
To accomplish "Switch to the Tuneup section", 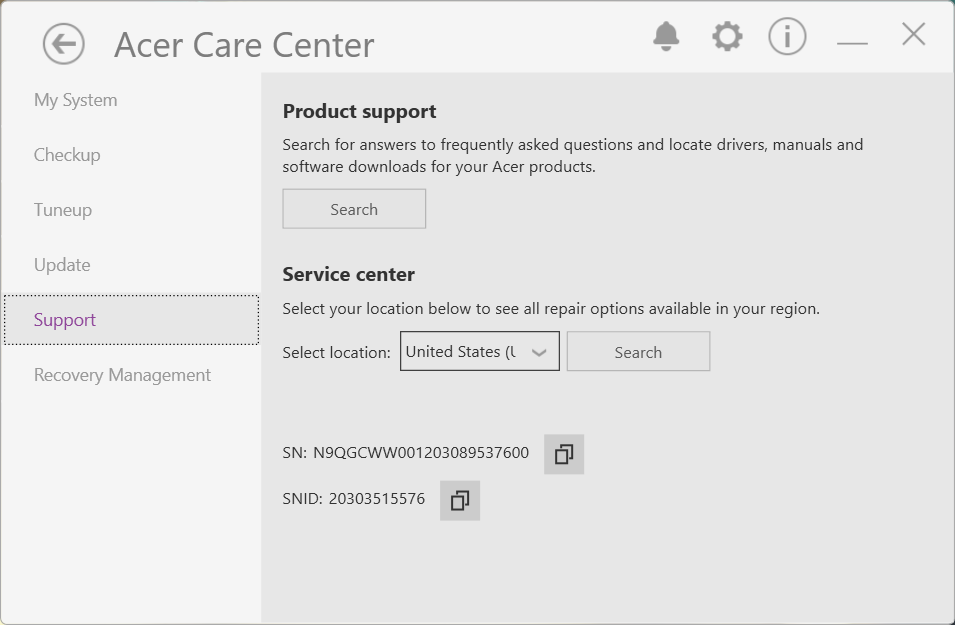I will [63, 210].
